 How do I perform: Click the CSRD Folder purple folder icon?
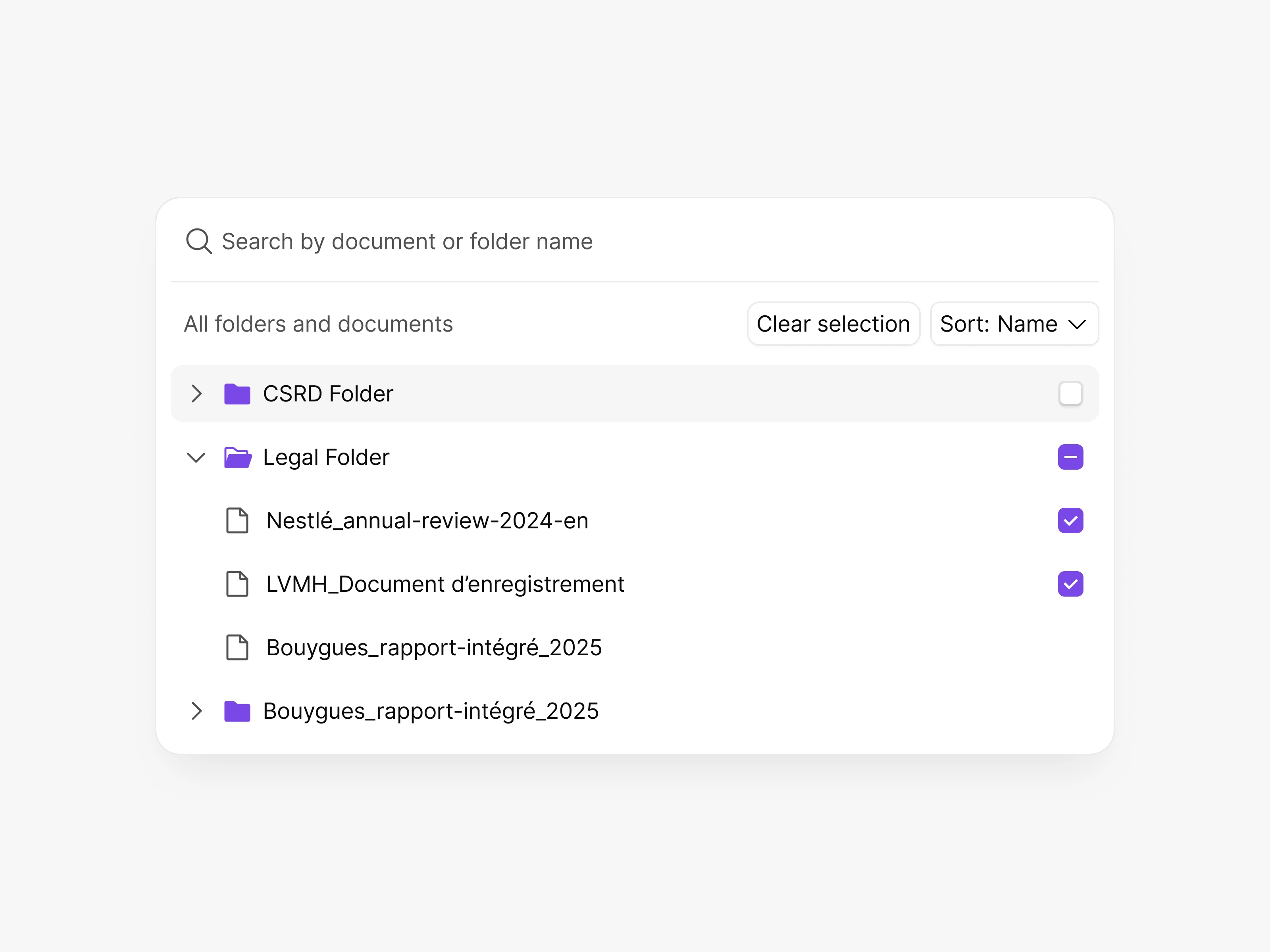tap(237, 393)
